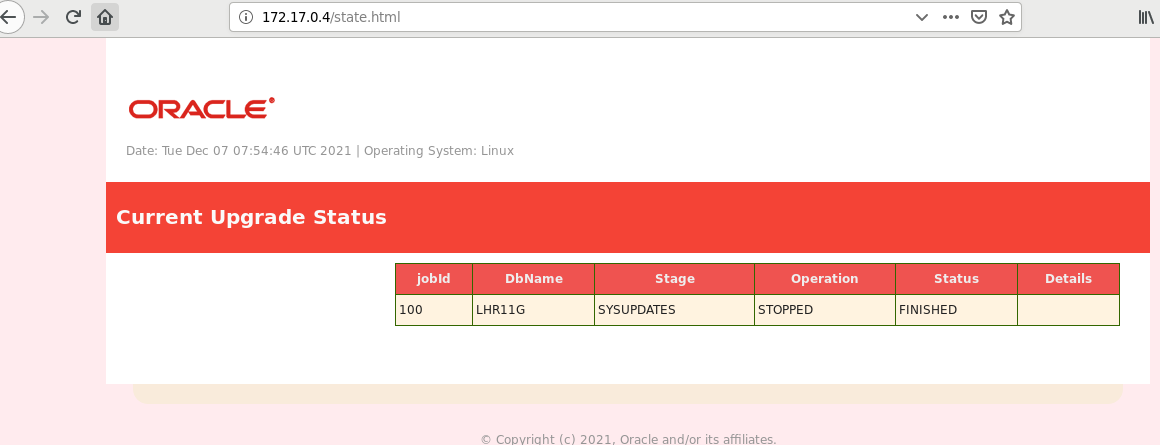
Task: Click the Details column header
Action: point(1068,279)
